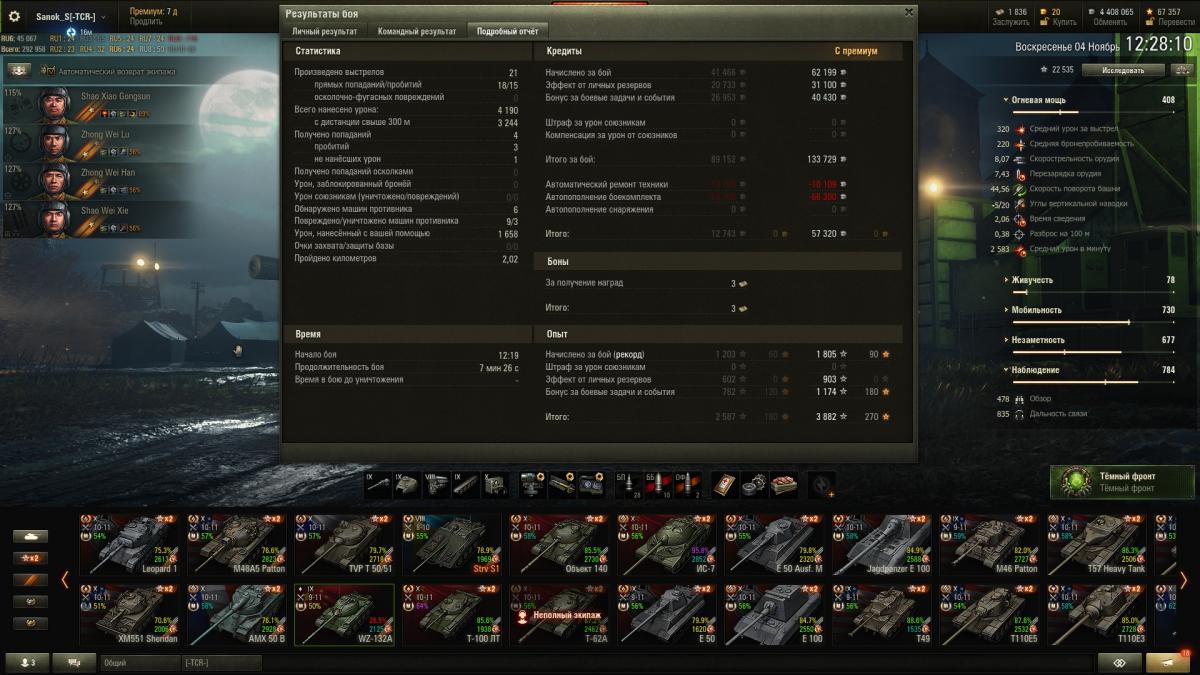Click the gun reload time icon
Screen dimensions: 1200x675
(1020, 174)
